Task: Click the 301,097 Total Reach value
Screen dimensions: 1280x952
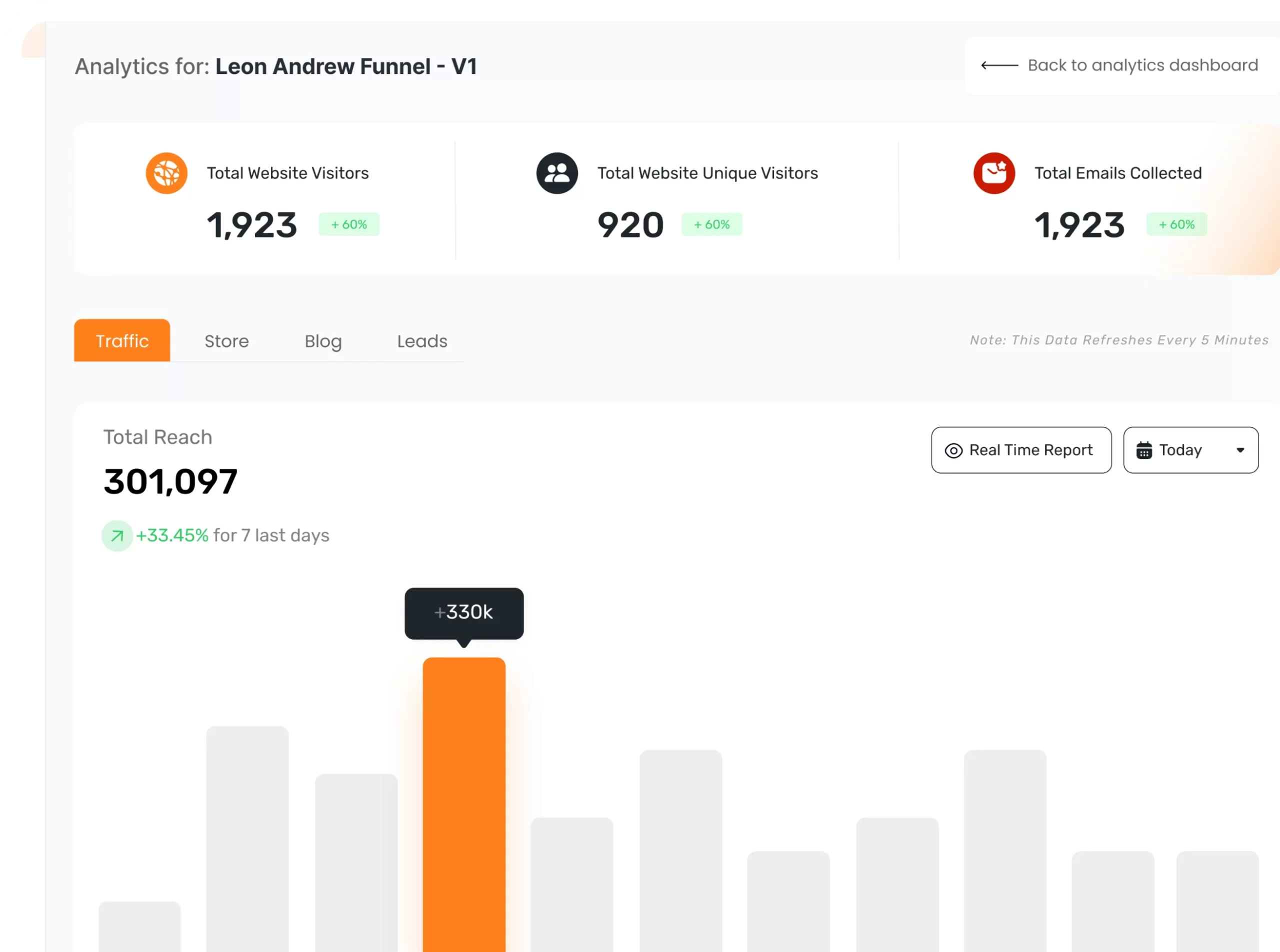Action: [170, 482]
